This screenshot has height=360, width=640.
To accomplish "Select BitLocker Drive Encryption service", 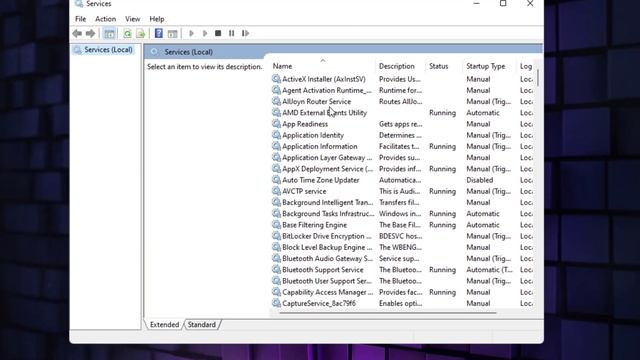I will [x=327, y=236].
